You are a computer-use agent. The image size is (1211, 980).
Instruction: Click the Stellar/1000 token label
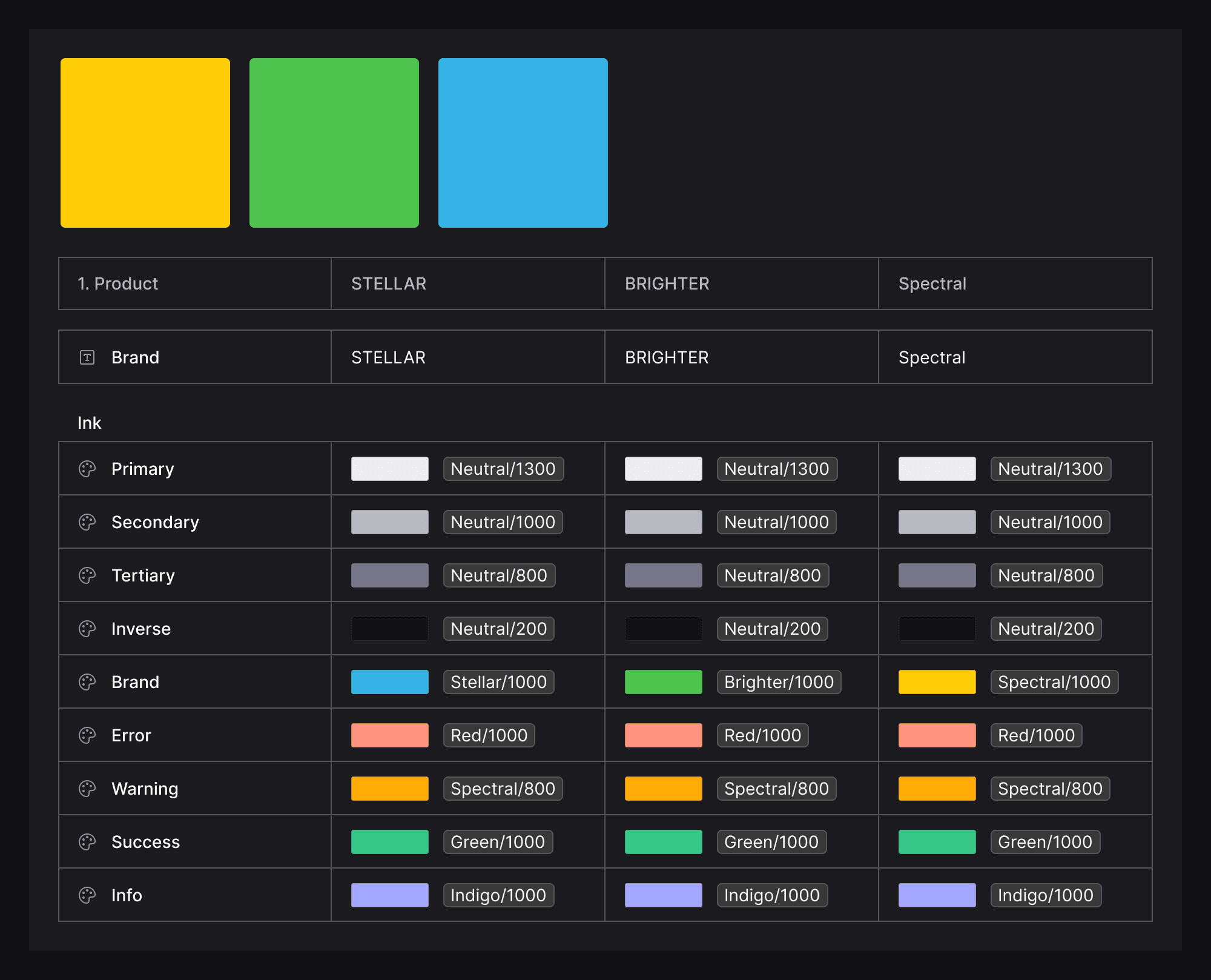[x=498, y=682]
